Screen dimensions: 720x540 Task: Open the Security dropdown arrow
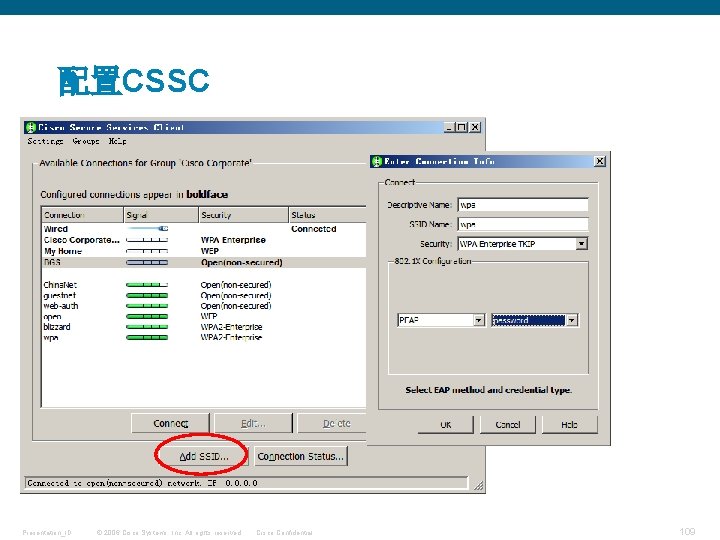pos(581,244)
